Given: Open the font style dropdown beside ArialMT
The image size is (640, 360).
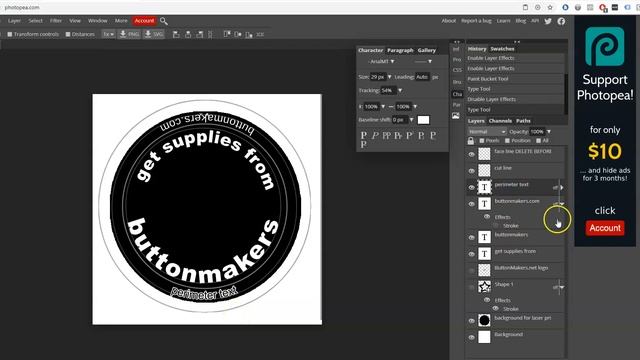Looking at the screenshot, I should pyautogui.click(x=423, y=62).
